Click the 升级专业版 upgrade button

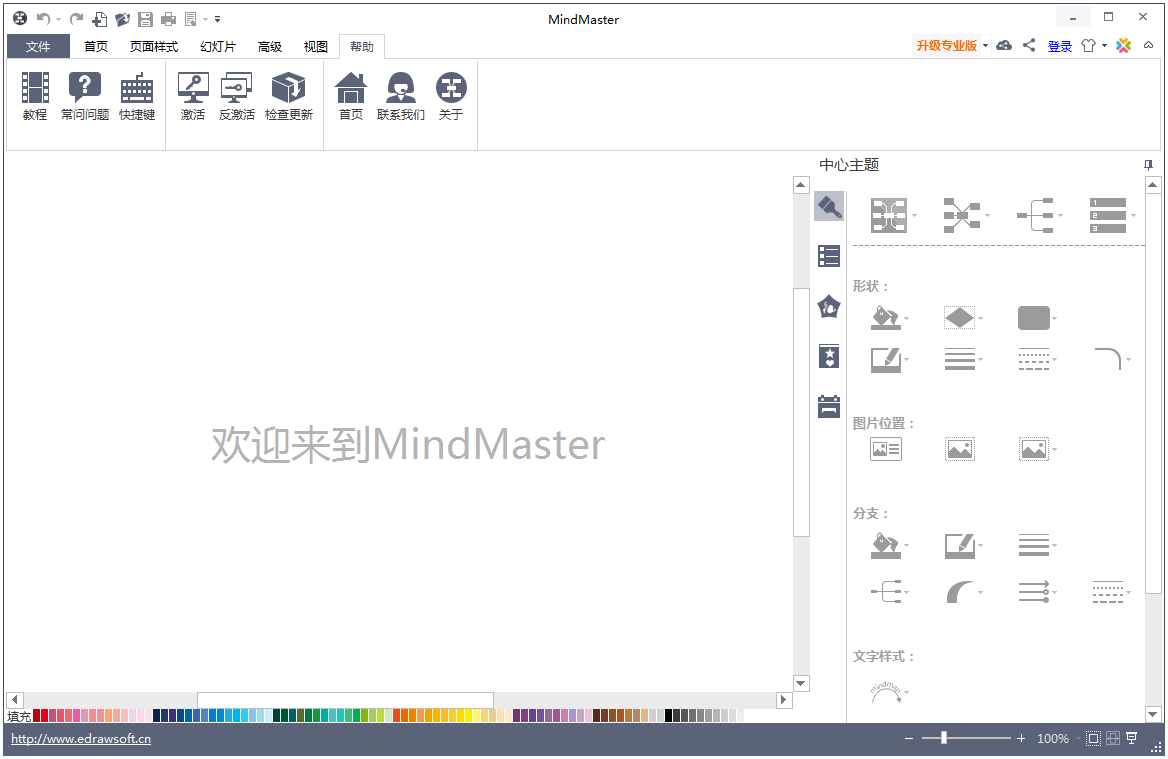[x=946, y=45]
